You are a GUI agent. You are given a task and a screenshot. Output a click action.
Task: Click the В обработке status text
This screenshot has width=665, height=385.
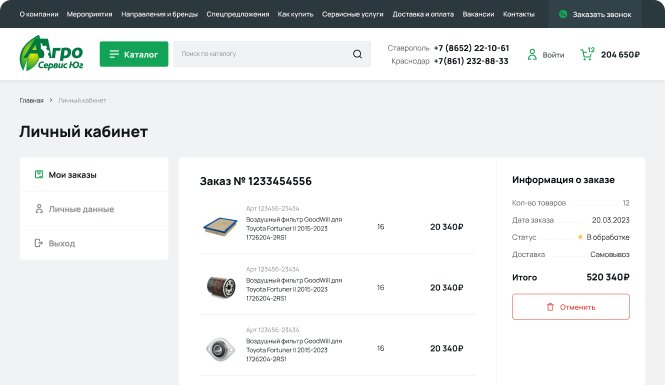(x=608, y=237)
